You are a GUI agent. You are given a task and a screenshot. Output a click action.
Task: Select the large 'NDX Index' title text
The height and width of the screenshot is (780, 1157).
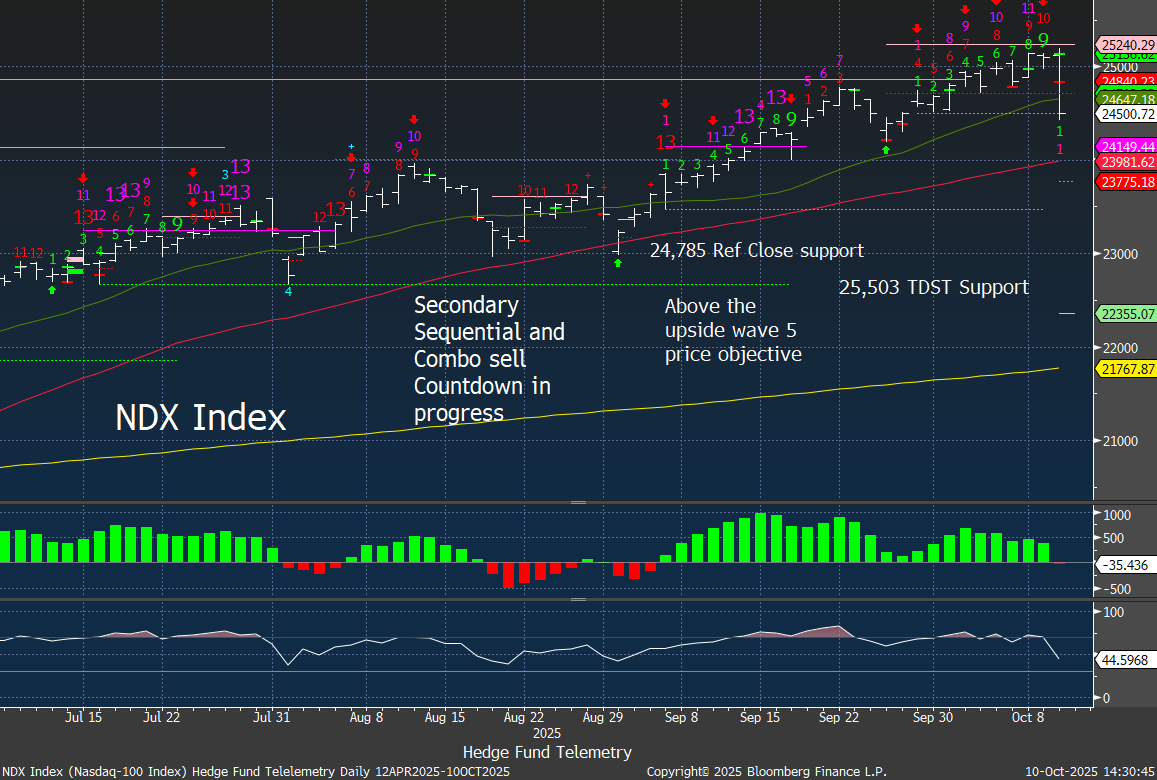tap(201, 417)
